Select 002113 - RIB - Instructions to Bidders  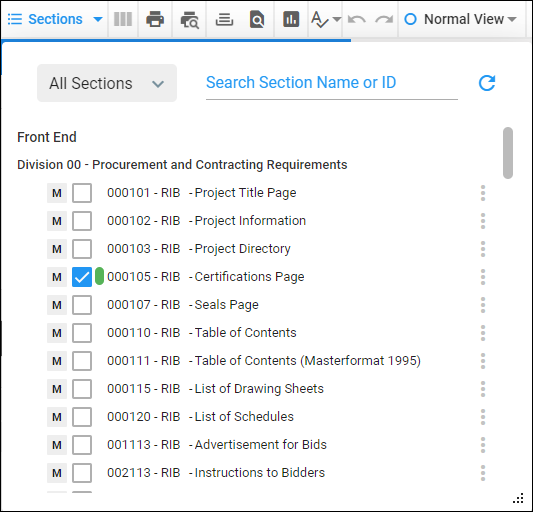tap(216, 473)
